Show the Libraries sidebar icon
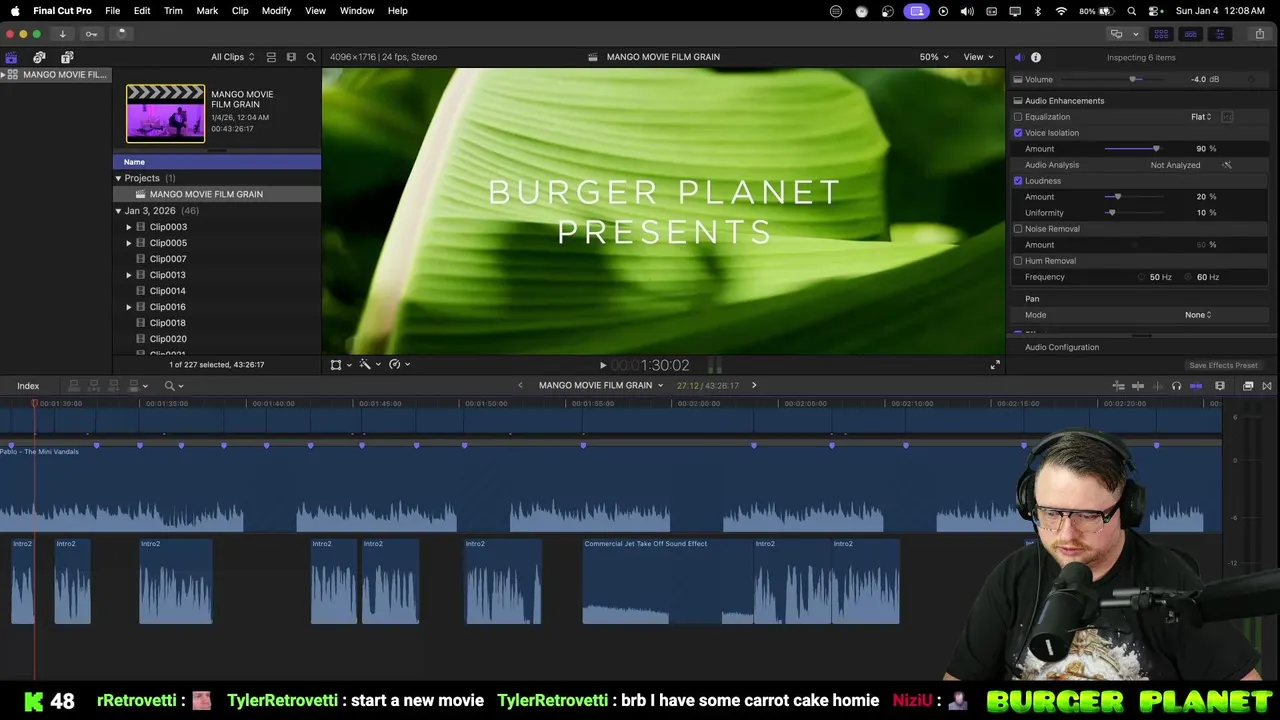 pos(11,57)
